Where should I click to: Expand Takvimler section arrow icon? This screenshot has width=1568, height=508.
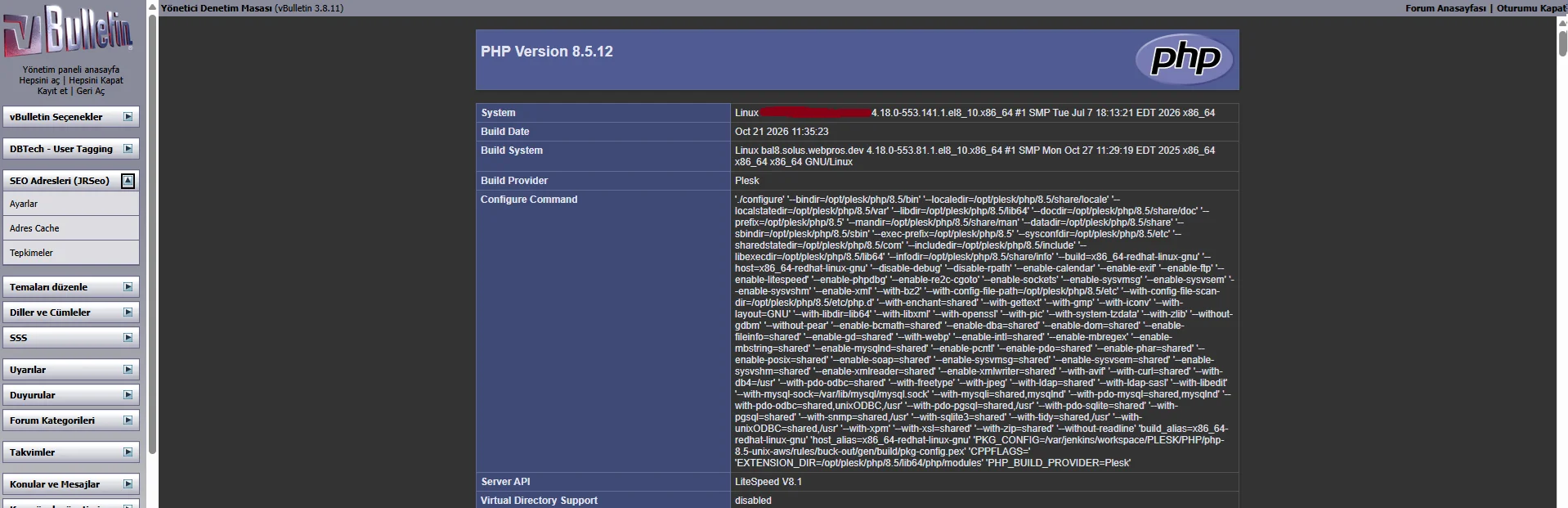point(128,452)
